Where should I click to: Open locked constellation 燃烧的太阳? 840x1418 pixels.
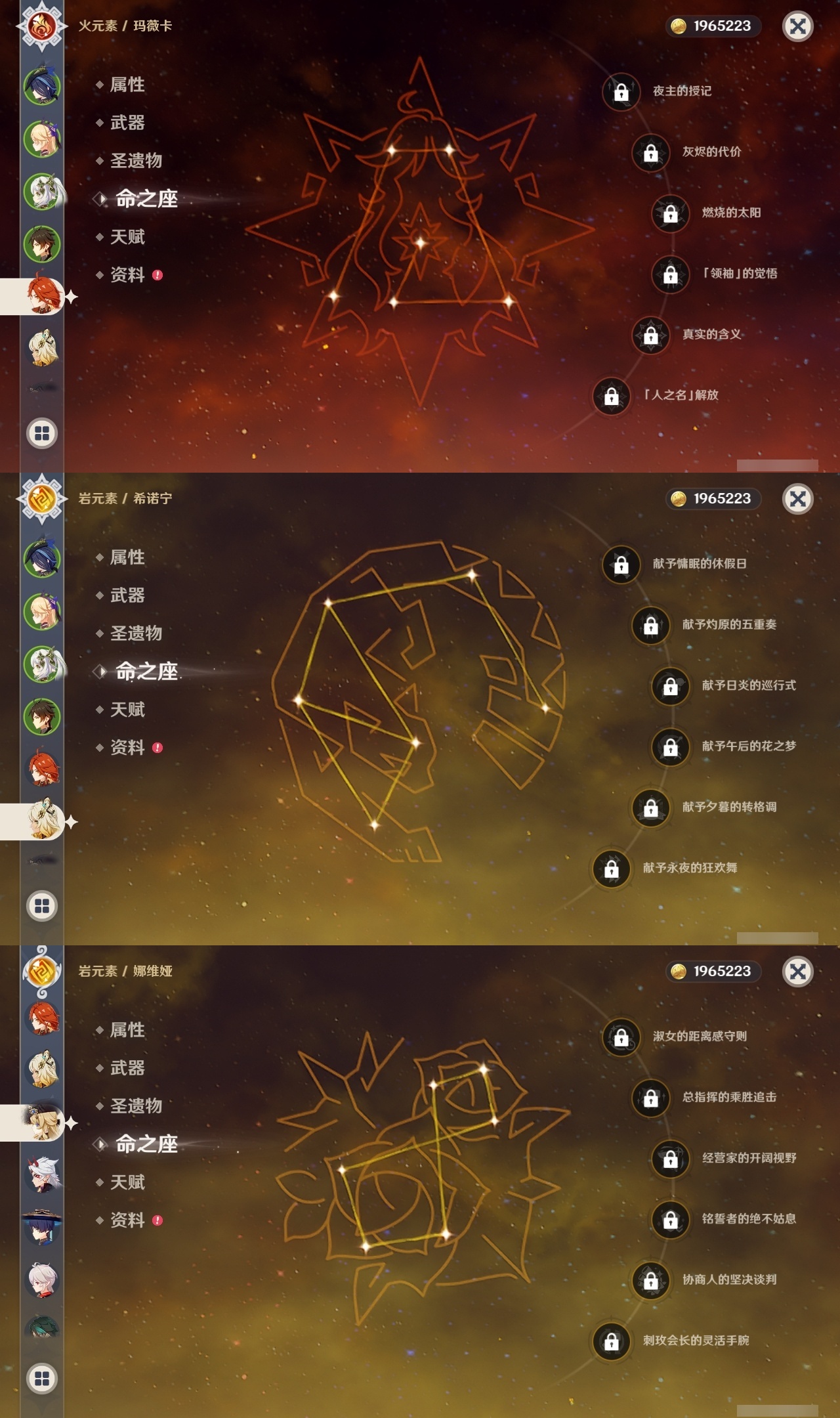coord(671,213)
